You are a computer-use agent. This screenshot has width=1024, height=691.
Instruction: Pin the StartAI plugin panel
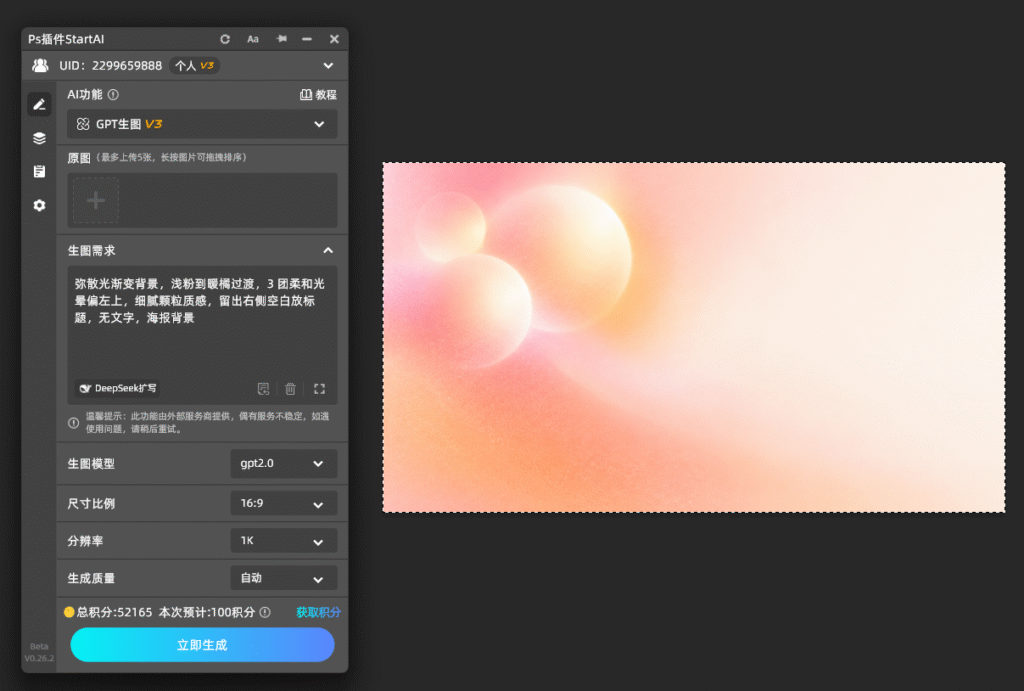tap(281, 39)
